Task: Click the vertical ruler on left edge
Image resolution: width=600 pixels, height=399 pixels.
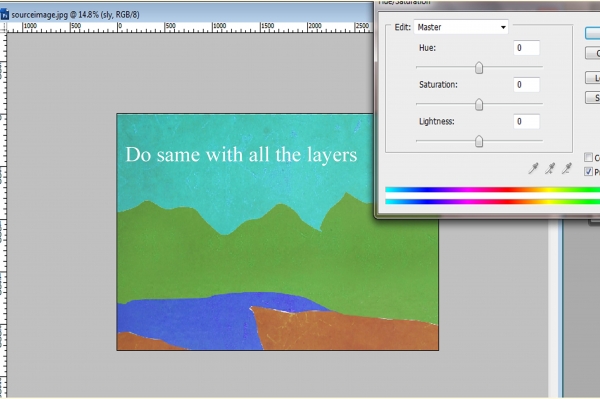Action: point(3,214)
